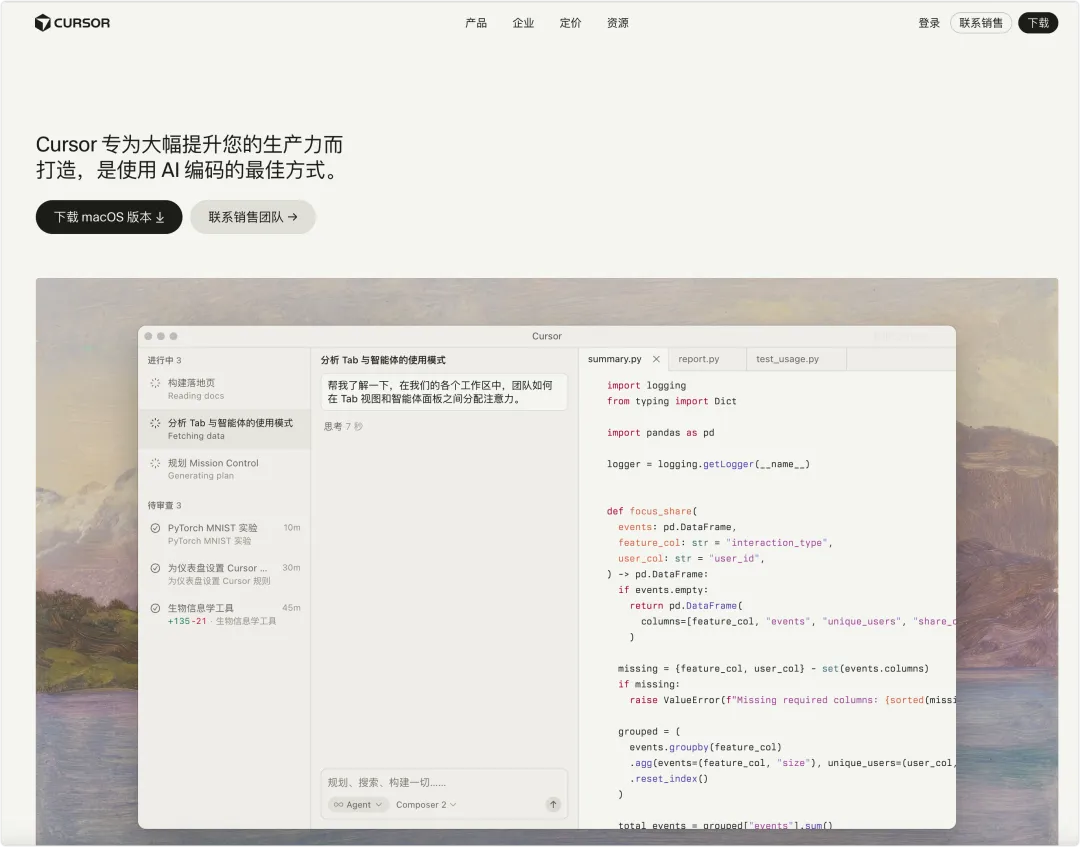
Task: Open the 构建落地页 task
Action: click(225, 389)
